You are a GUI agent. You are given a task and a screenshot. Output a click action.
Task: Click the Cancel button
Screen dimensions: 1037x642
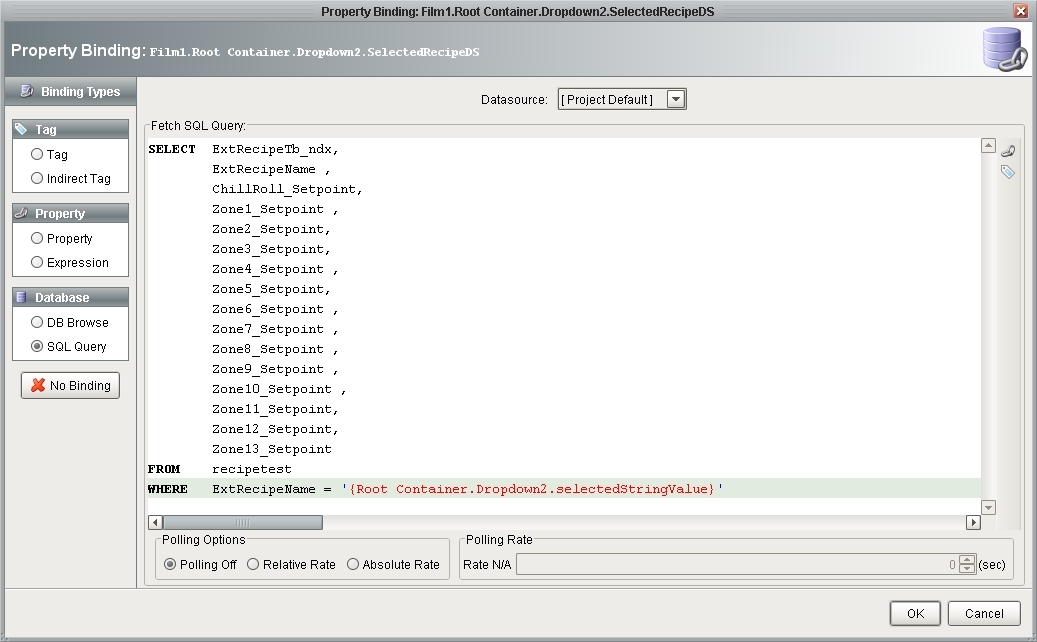[984, 614]
